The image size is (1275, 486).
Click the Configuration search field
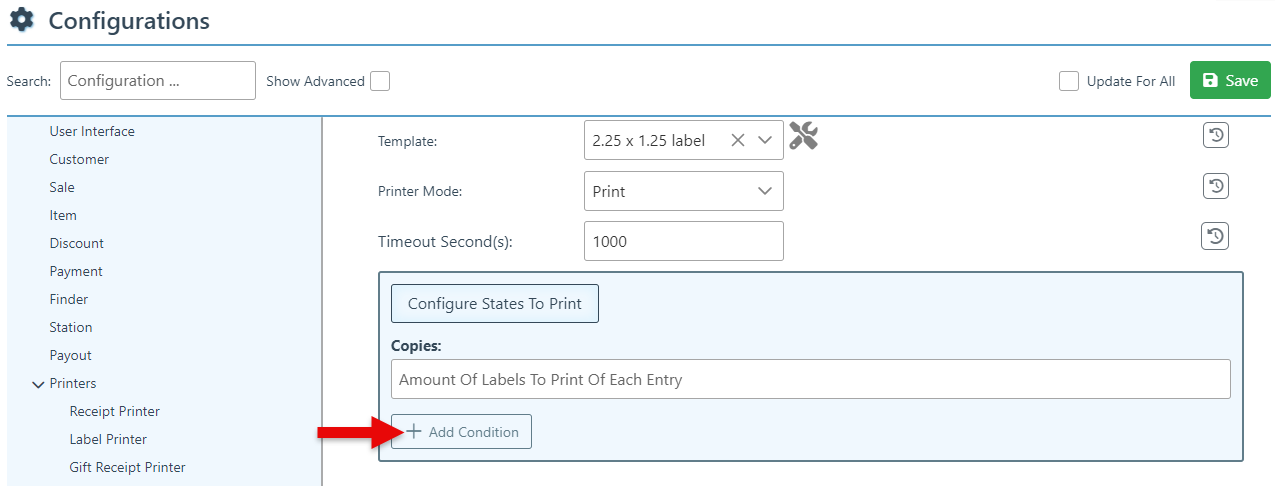[x=157, y=81]
